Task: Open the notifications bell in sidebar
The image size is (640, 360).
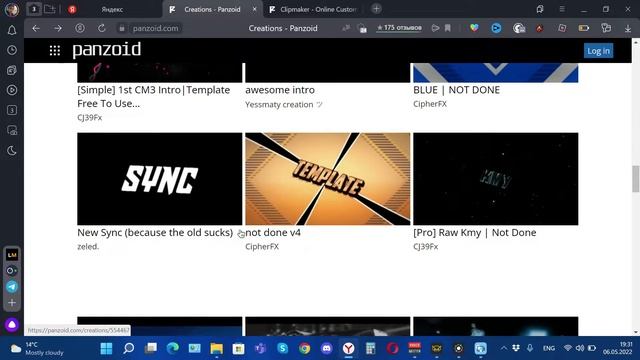Action: (12, 30)
